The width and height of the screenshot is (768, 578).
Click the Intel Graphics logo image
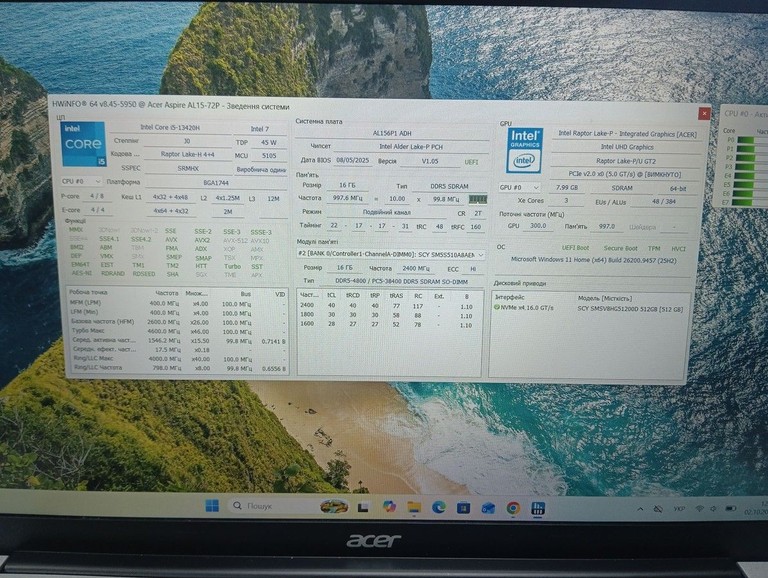coord(524,150)
